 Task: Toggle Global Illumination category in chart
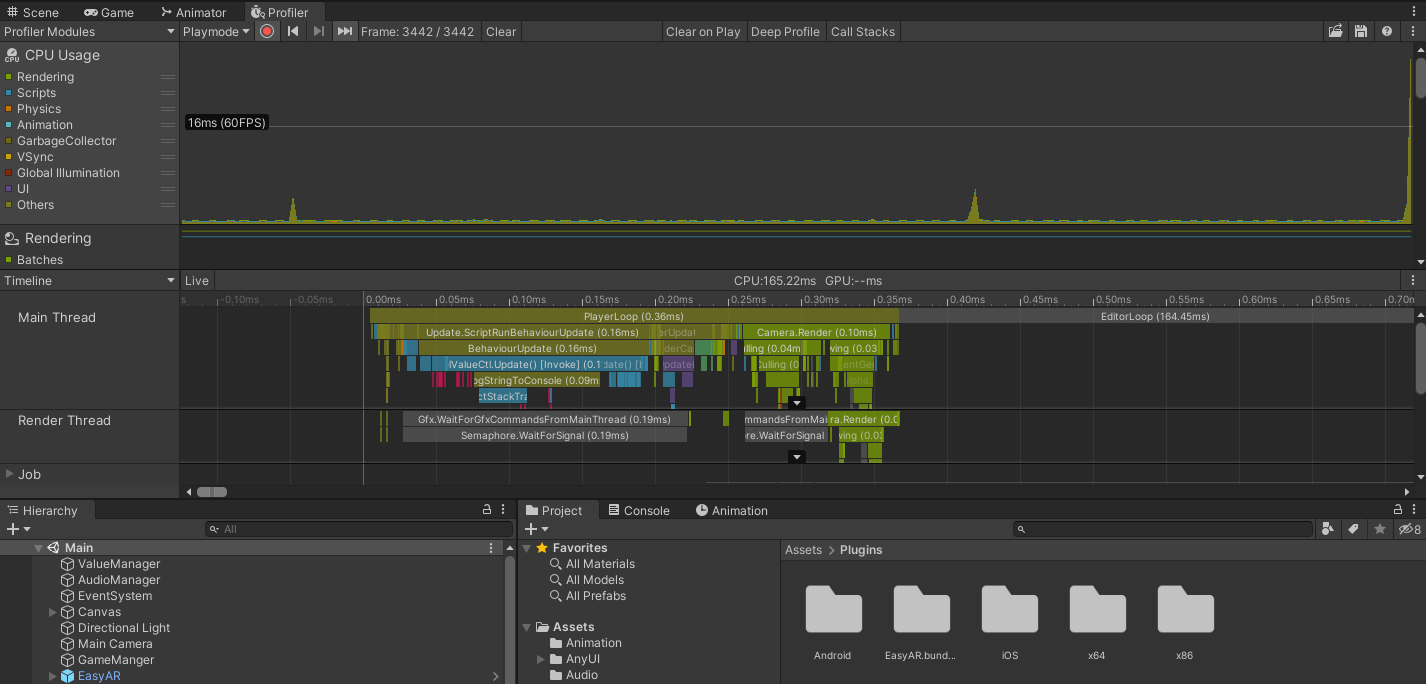tap(9, 173)
